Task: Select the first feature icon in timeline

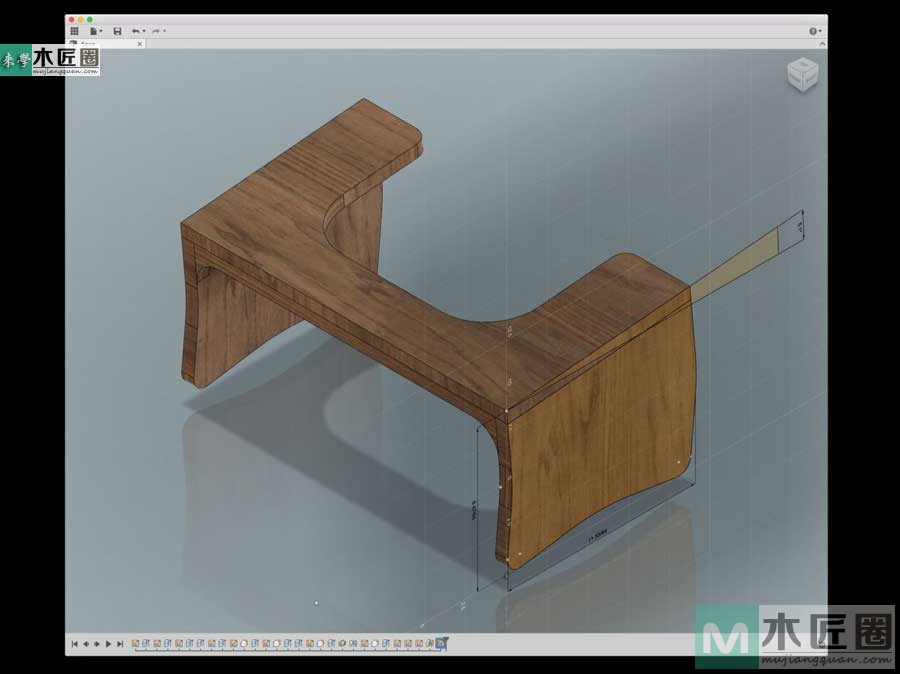Action: (135, 643)
